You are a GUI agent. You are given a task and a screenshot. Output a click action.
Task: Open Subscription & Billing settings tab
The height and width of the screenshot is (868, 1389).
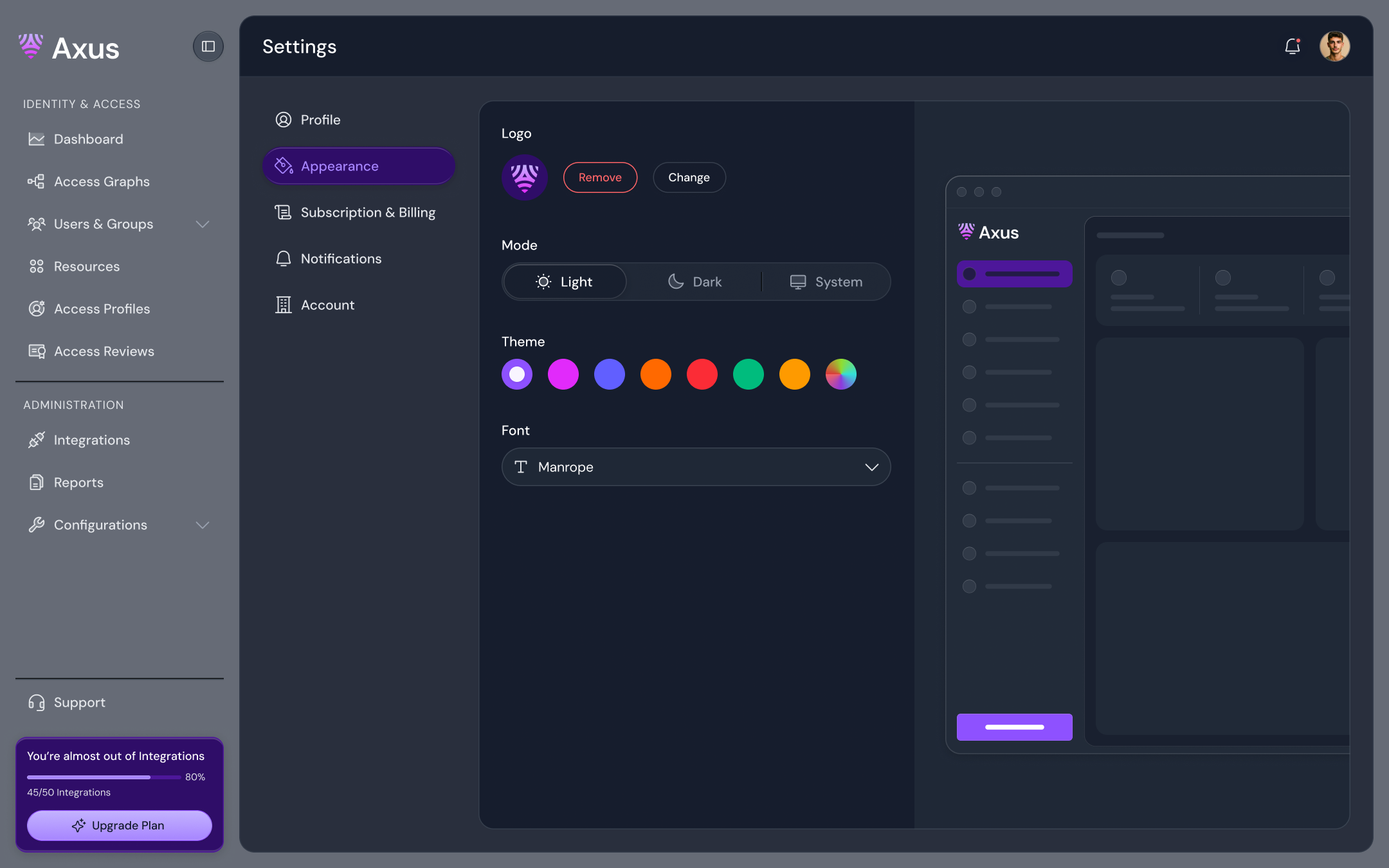click(x=367, y=212)
